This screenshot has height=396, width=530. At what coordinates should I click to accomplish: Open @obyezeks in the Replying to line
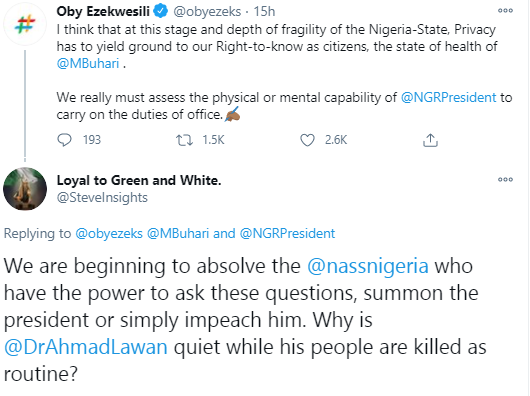[x=109, y=233]
